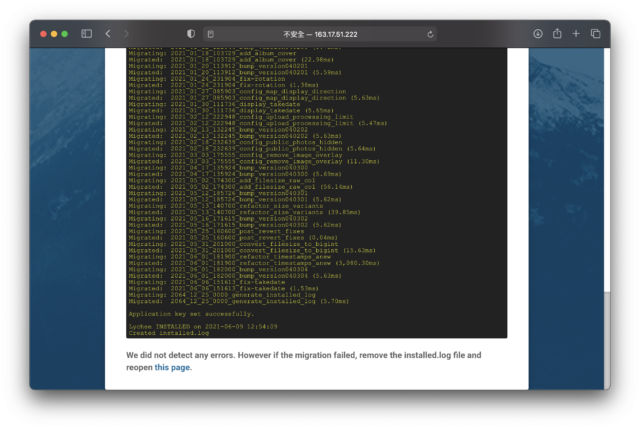Click the 'Migrated: 2021_05_13_140700_refactor_size_variants' line
This screenshot has width=640, height=429.
tap(244, 212)
